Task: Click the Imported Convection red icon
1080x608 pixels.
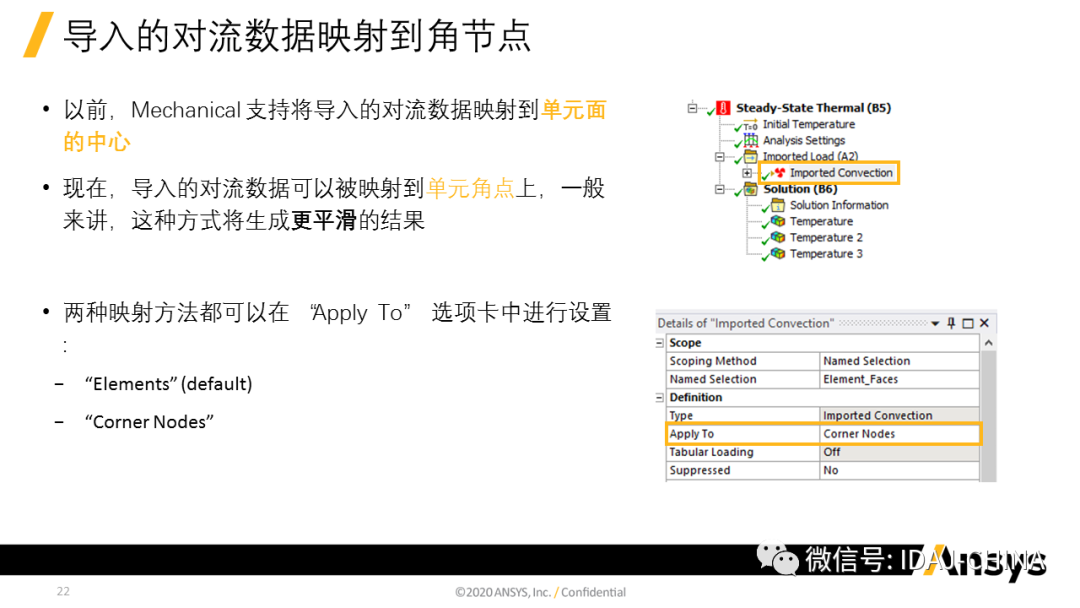Action: [779, 173]
